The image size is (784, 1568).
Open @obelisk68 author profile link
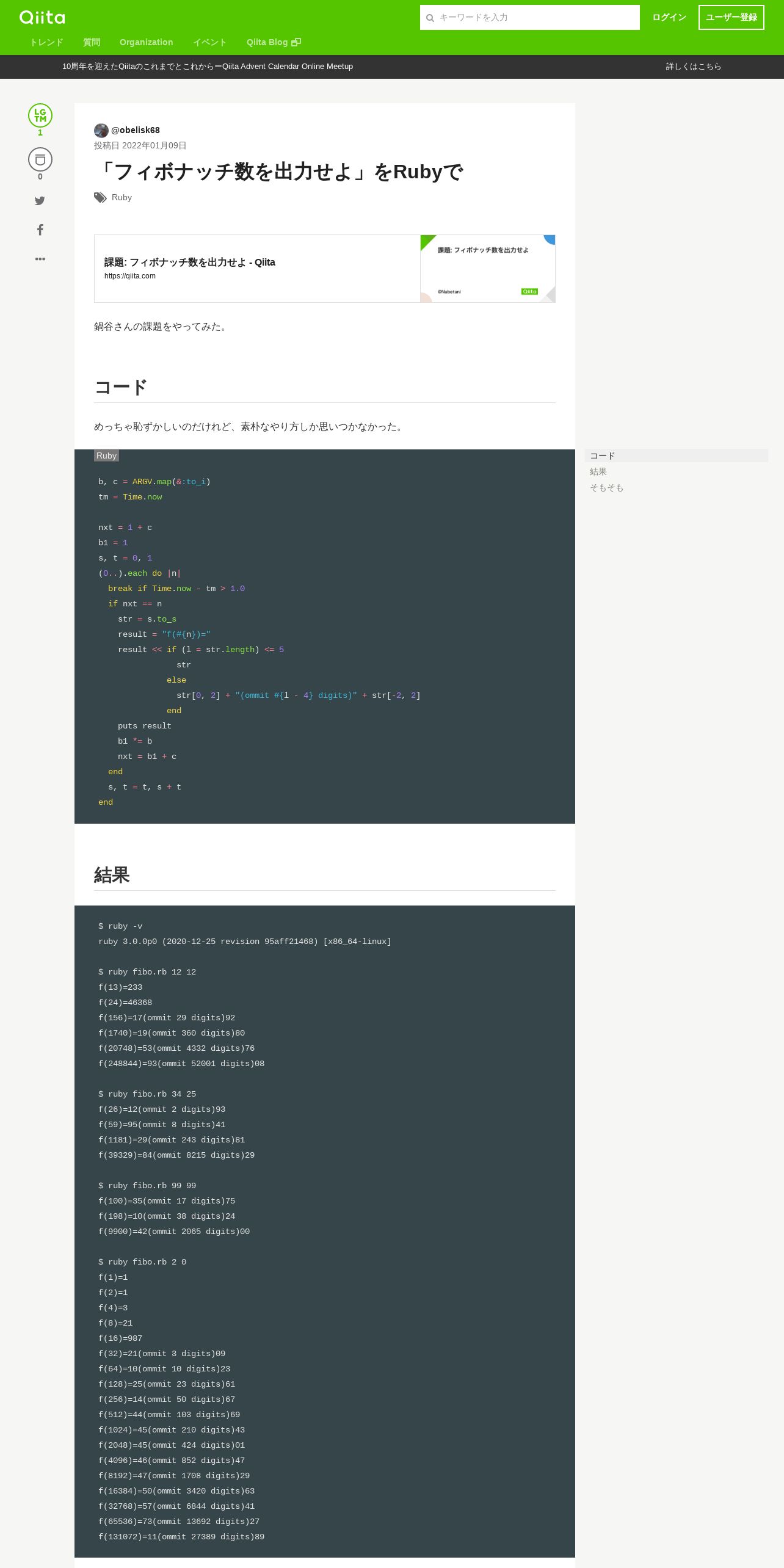coord(136,130)
